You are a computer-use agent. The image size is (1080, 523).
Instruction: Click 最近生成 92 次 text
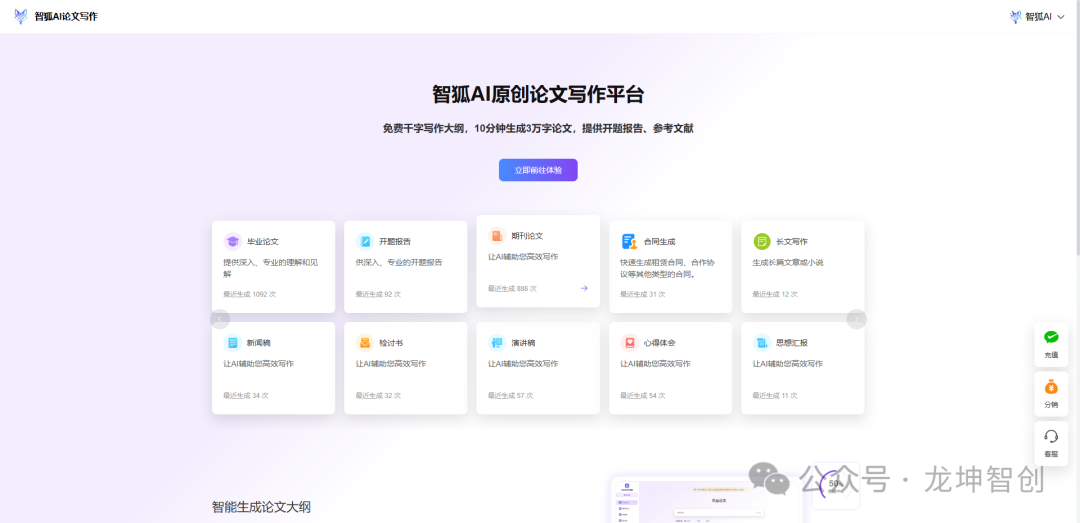coord(378,294)
